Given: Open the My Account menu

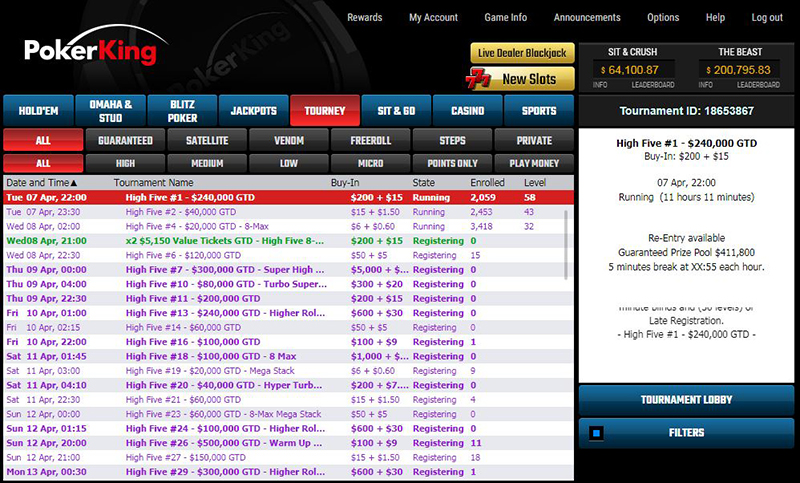Looking at the screenshot, I should [x=433, y=18].
